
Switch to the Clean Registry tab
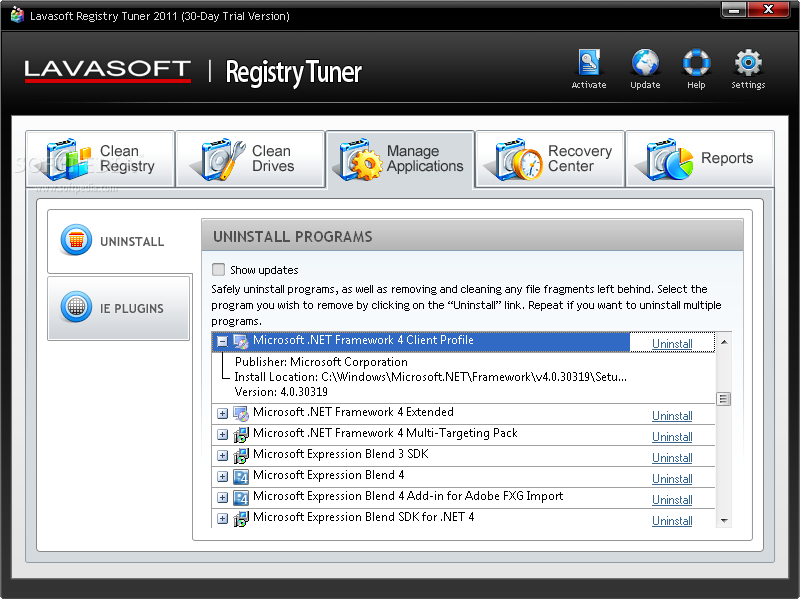(x=100, y=159)
